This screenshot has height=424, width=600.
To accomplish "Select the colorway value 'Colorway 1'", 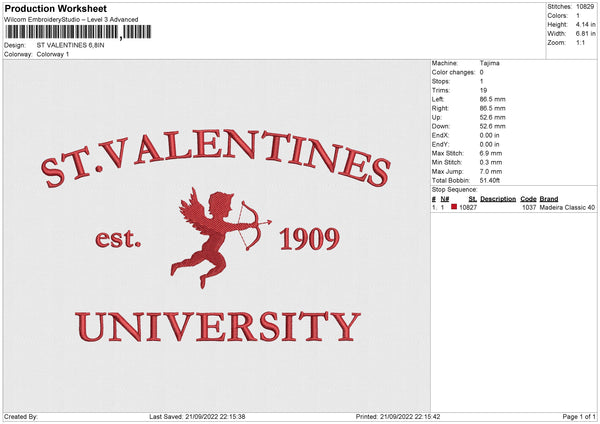I will tap(53, 54).
